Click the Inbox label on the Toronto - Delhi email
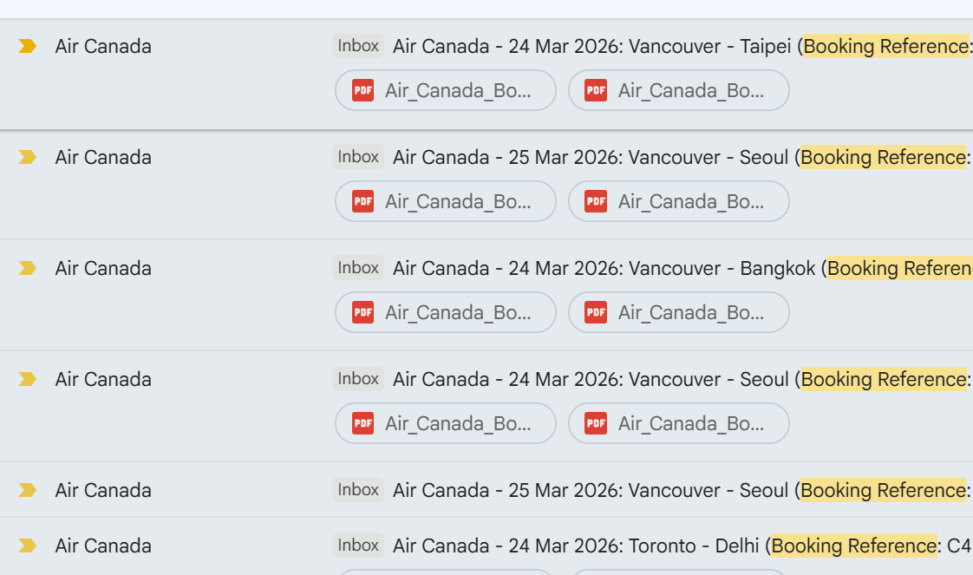This screenshot has width=973, height=575. [x=358, y=545]
